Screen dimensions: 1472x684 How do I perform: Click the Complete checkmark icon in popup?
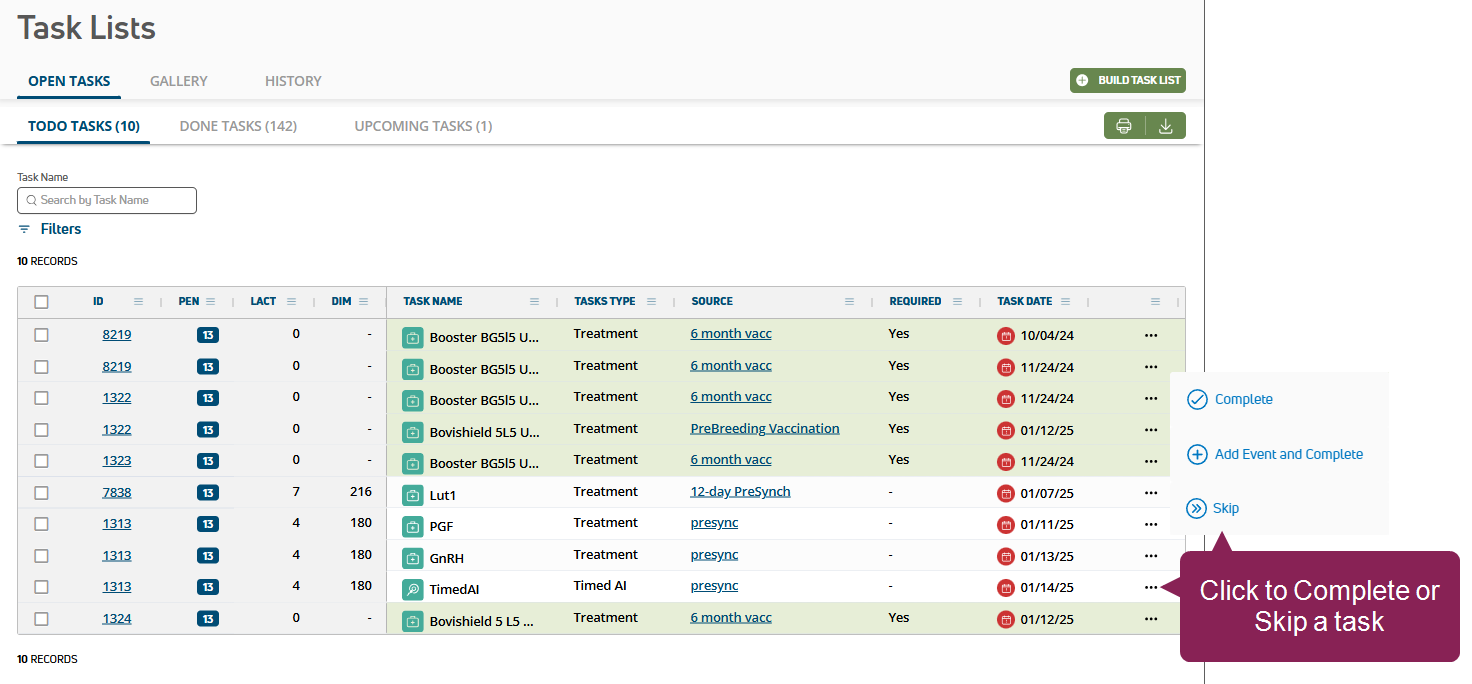[1197, 400]
